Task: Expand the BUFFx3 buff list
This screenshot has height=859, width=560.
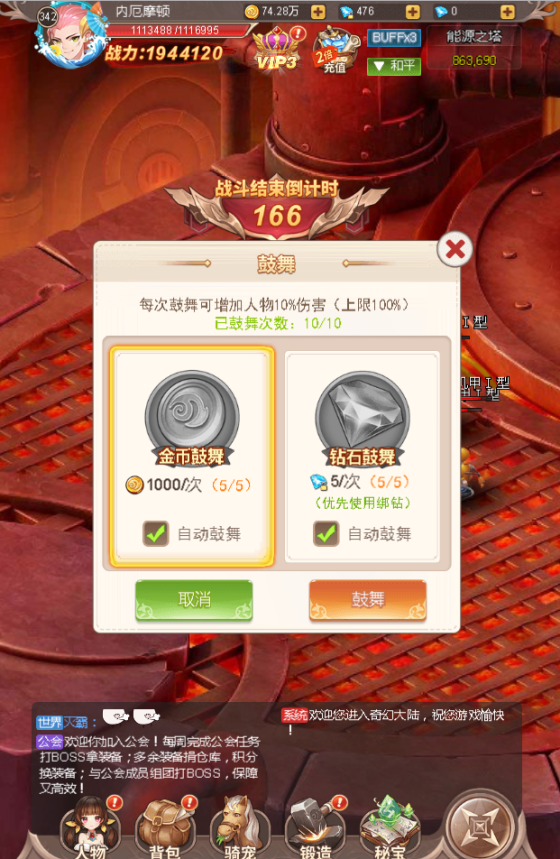Action: point(393,38)
